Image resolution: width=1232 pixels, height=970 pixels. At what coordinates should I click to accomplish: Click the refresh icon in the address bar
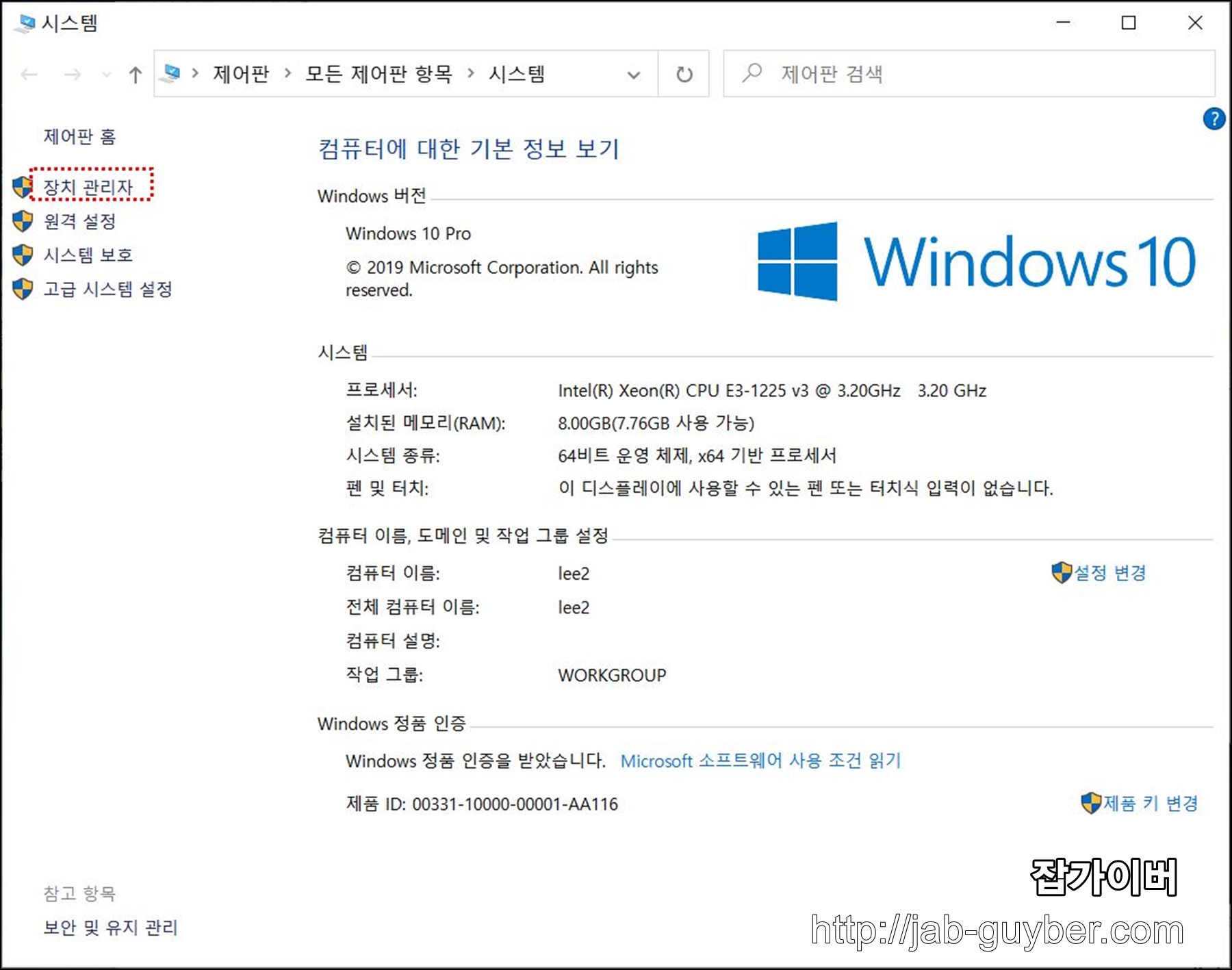pos(684,74)
